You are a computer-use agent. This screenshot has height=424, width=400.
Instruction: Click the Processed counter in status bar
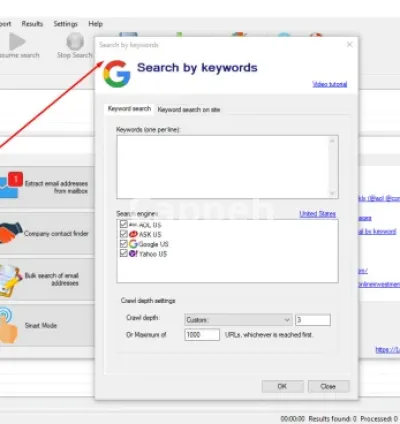[x=379, y=419]
